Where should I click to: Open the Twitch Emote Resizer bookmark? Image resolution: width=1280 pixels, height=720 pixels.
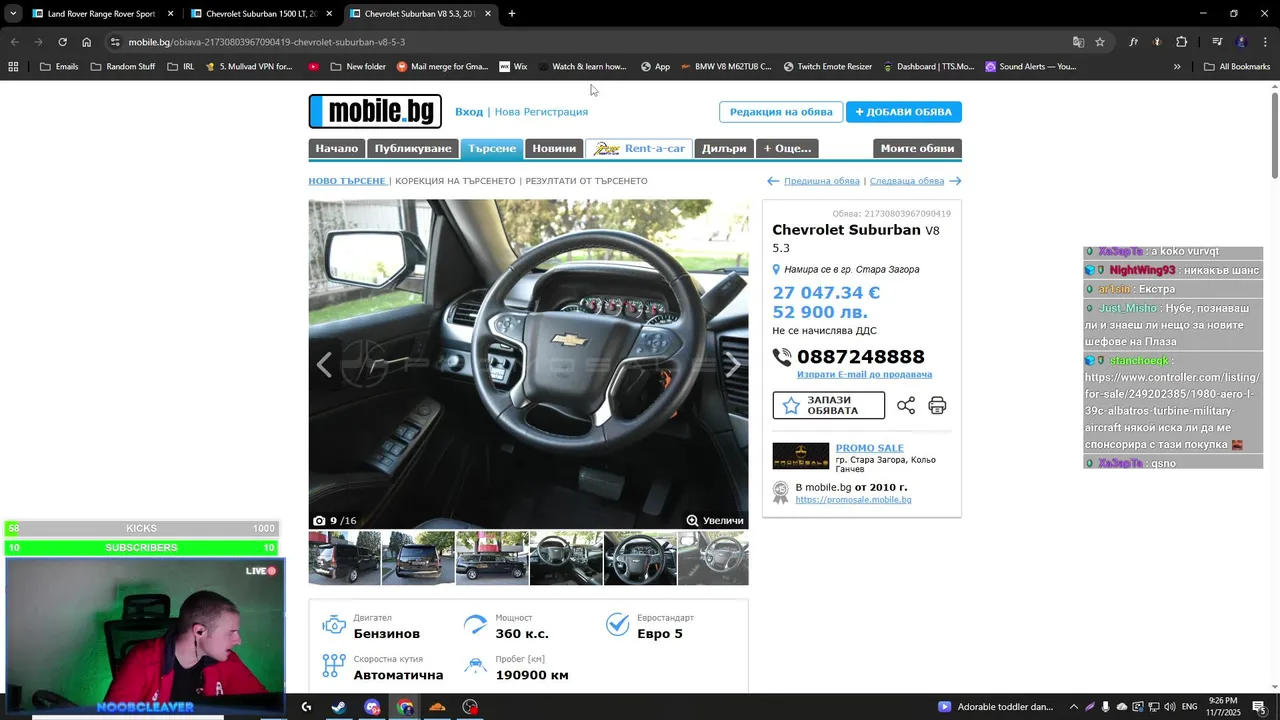click(x=828, y=67)
